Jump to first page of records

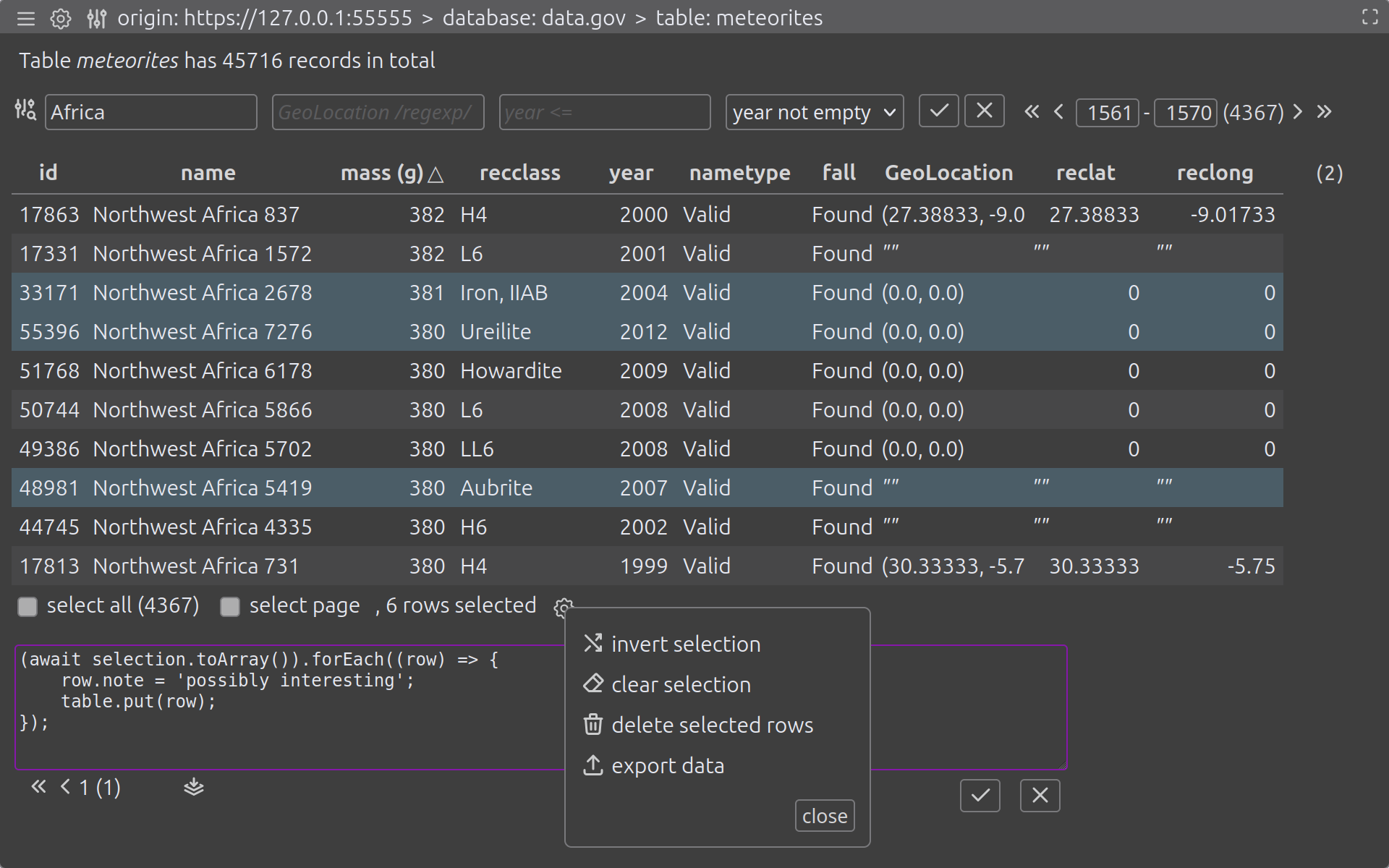point(1032,111)
